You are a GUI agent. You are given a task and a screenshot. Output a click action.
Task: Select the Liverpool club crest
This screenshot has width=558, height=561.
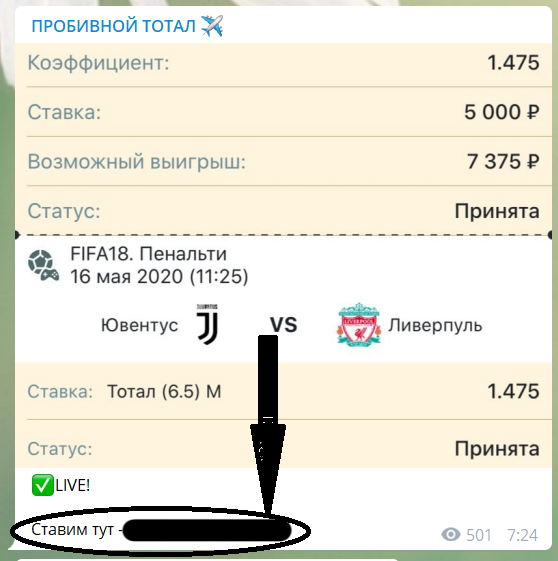coord(359,325)
